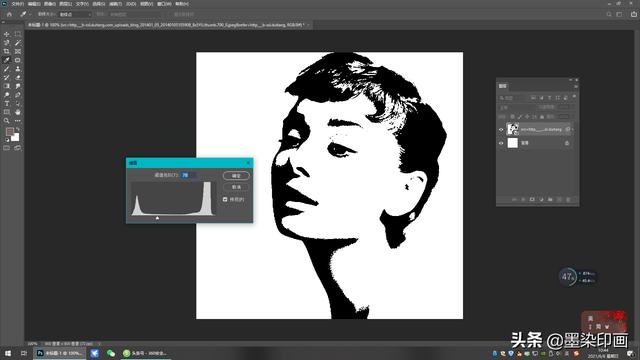Screen dimensions: 640x360
Task: Click OK button in Threshold dialog
Action: pyautogui.click(x=236, y=176)
